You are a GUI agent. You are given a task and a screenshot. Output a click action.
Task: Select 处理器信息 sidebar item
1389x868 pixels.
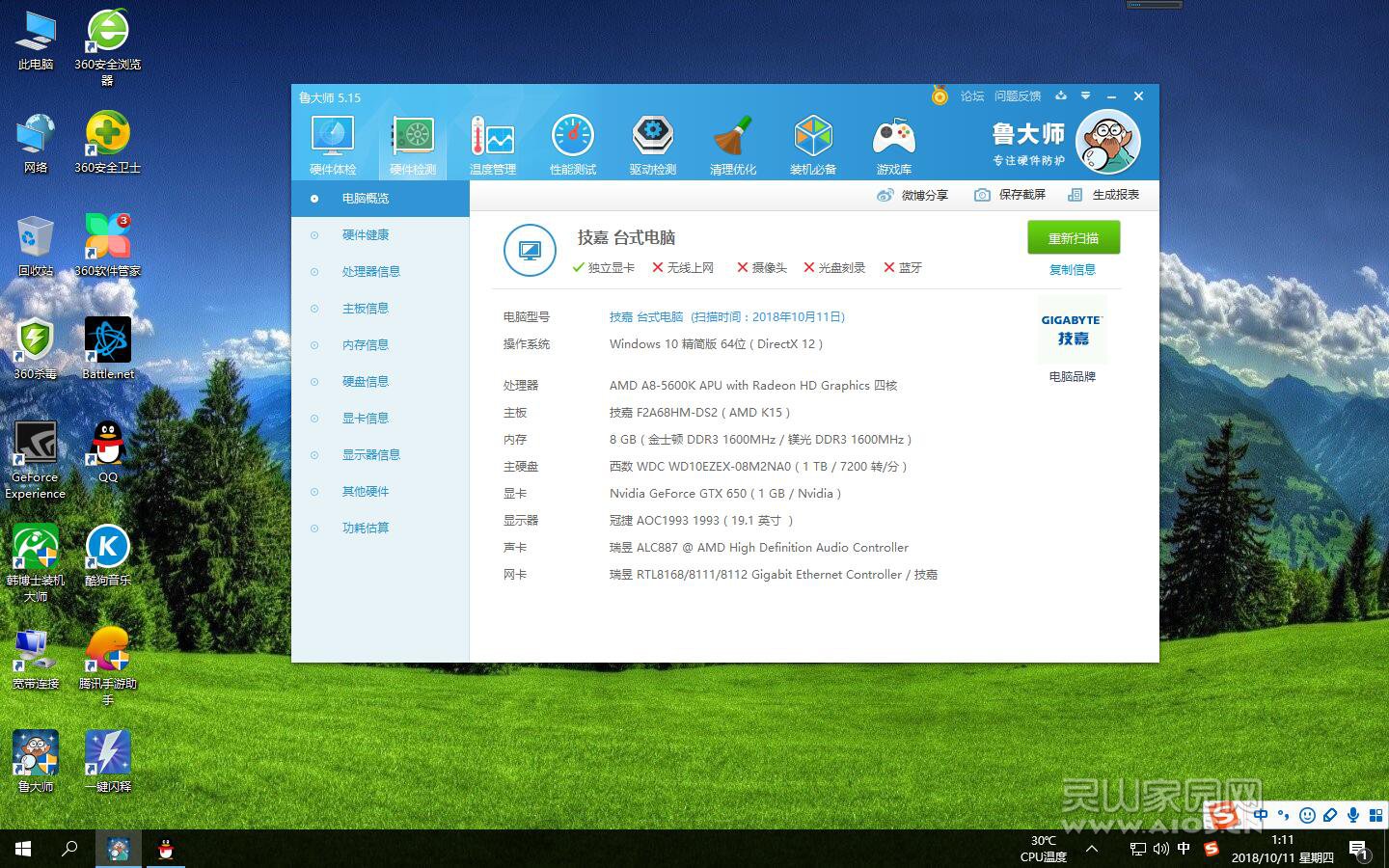point(380,272)
